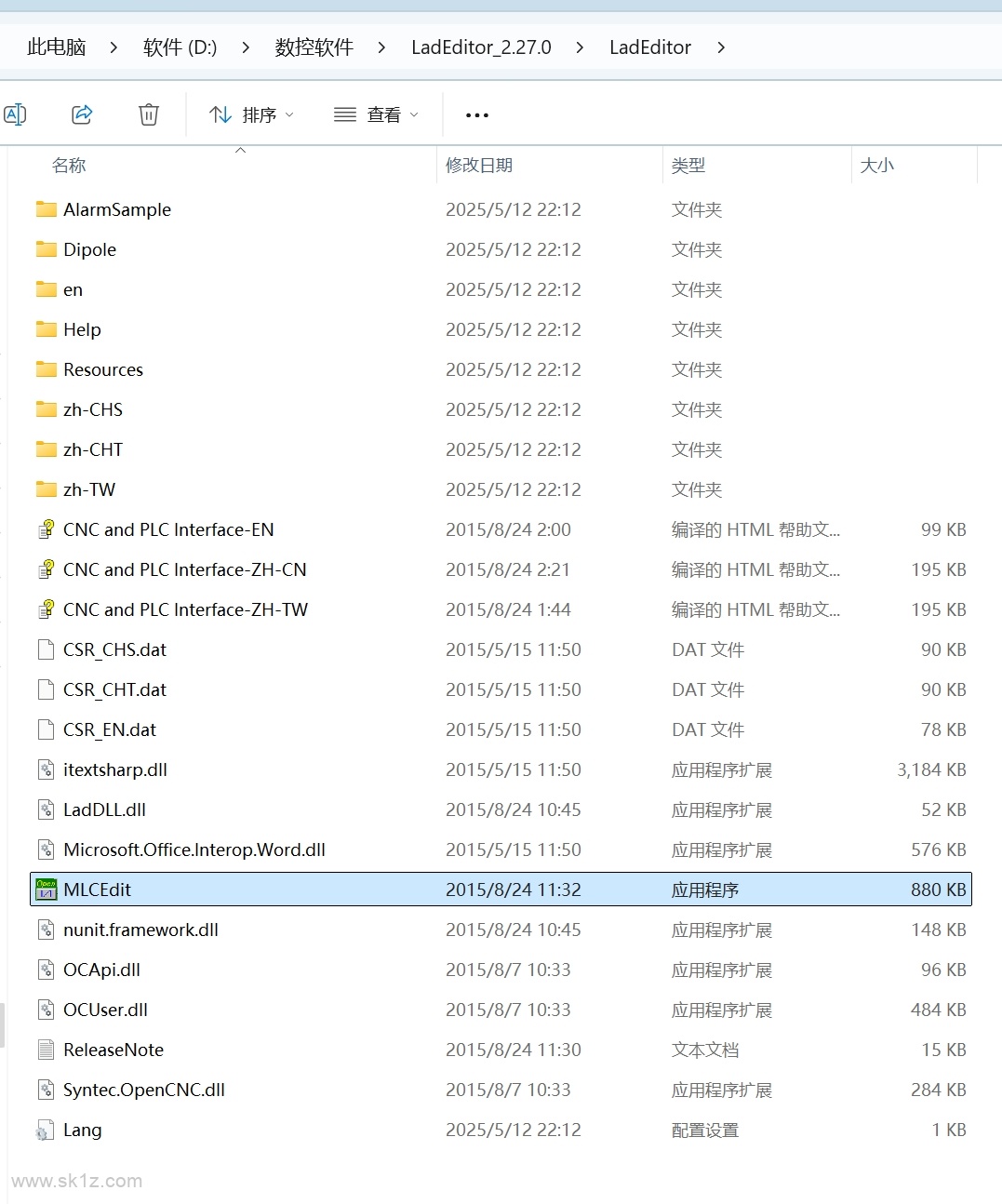Select the file name OCUser.dll
Image resolution: width=1002 pixels, height=1204 pixels.
coord(106,1010)
